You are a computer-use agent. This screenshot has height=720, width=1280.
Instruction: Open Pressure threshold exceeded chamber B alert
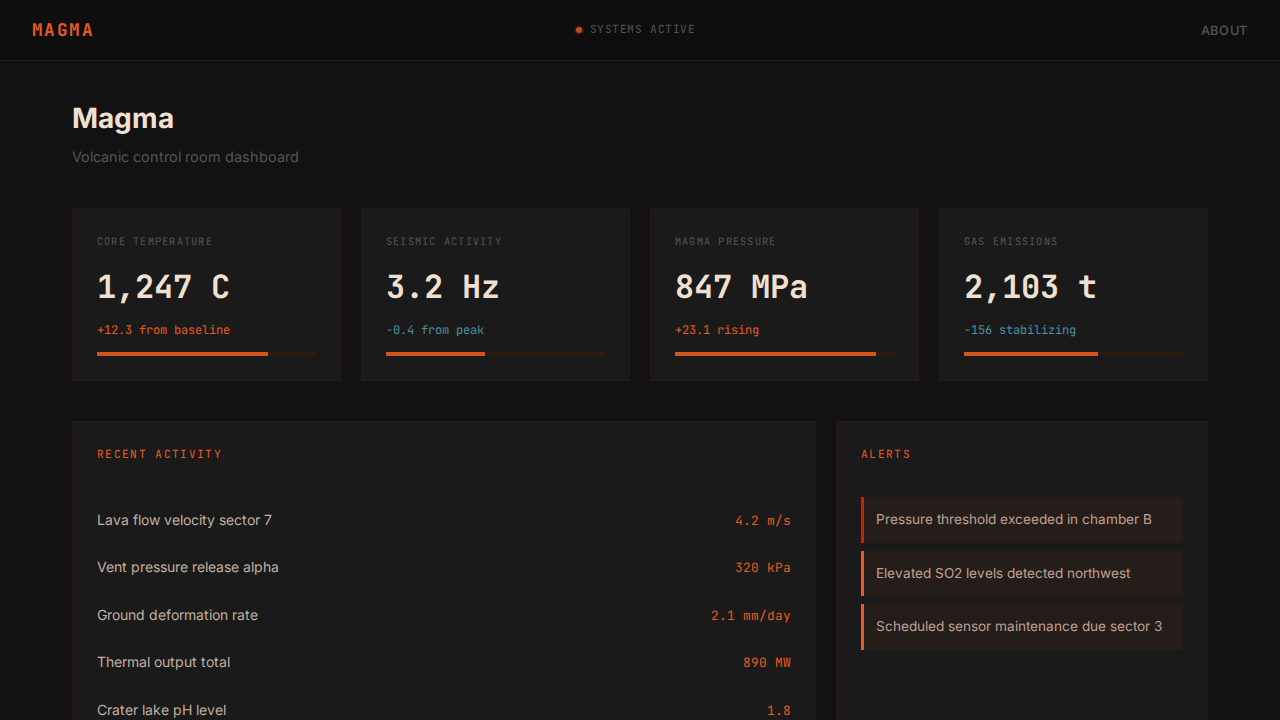pos(1022,520)
